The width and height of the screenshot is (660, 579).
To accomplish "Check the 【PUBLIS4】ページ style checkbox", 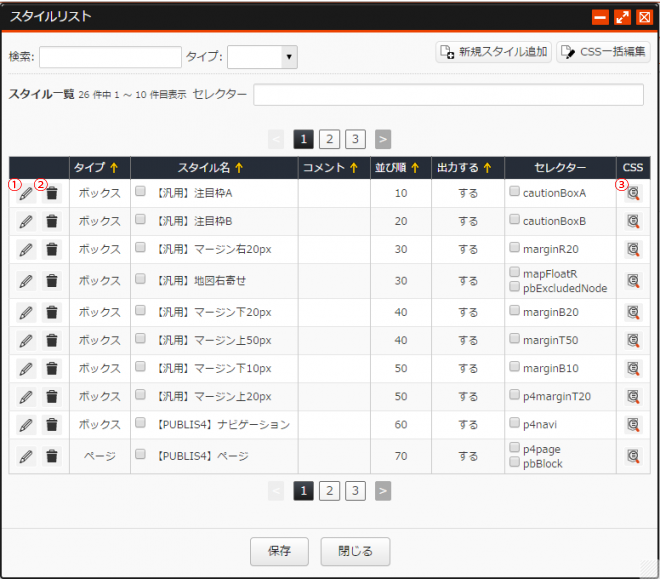I will pos(140,454).
